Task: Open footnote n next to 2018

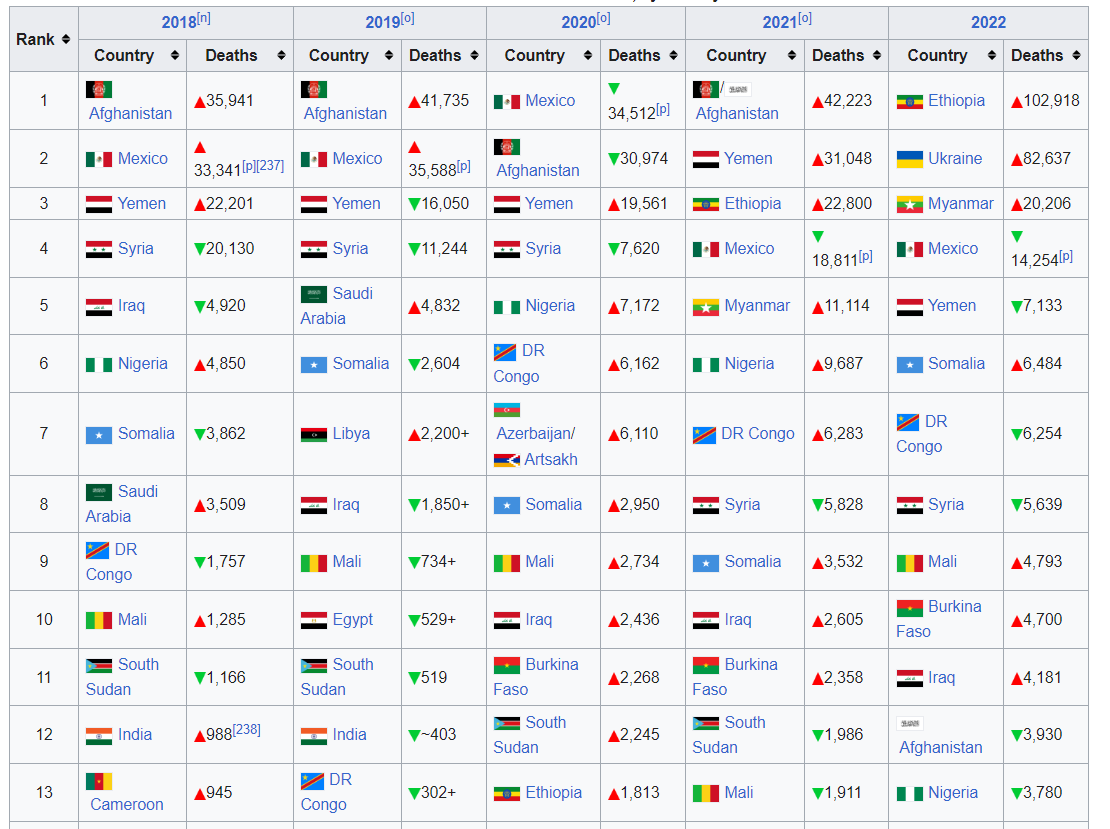Action: pyautogui.click(x=204, y=18)
